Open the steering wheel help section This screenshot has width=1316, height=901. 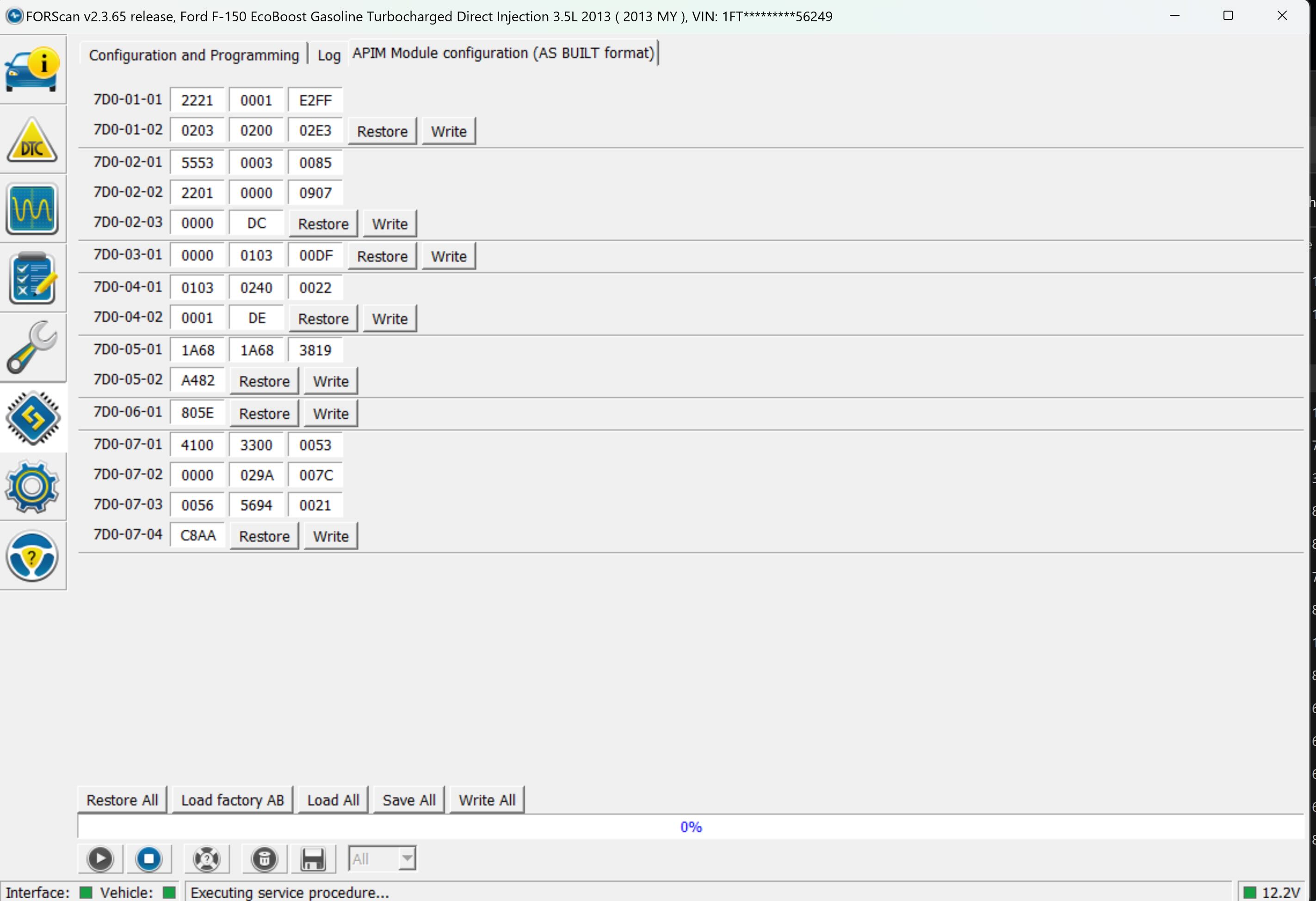(x=32, y=556)
